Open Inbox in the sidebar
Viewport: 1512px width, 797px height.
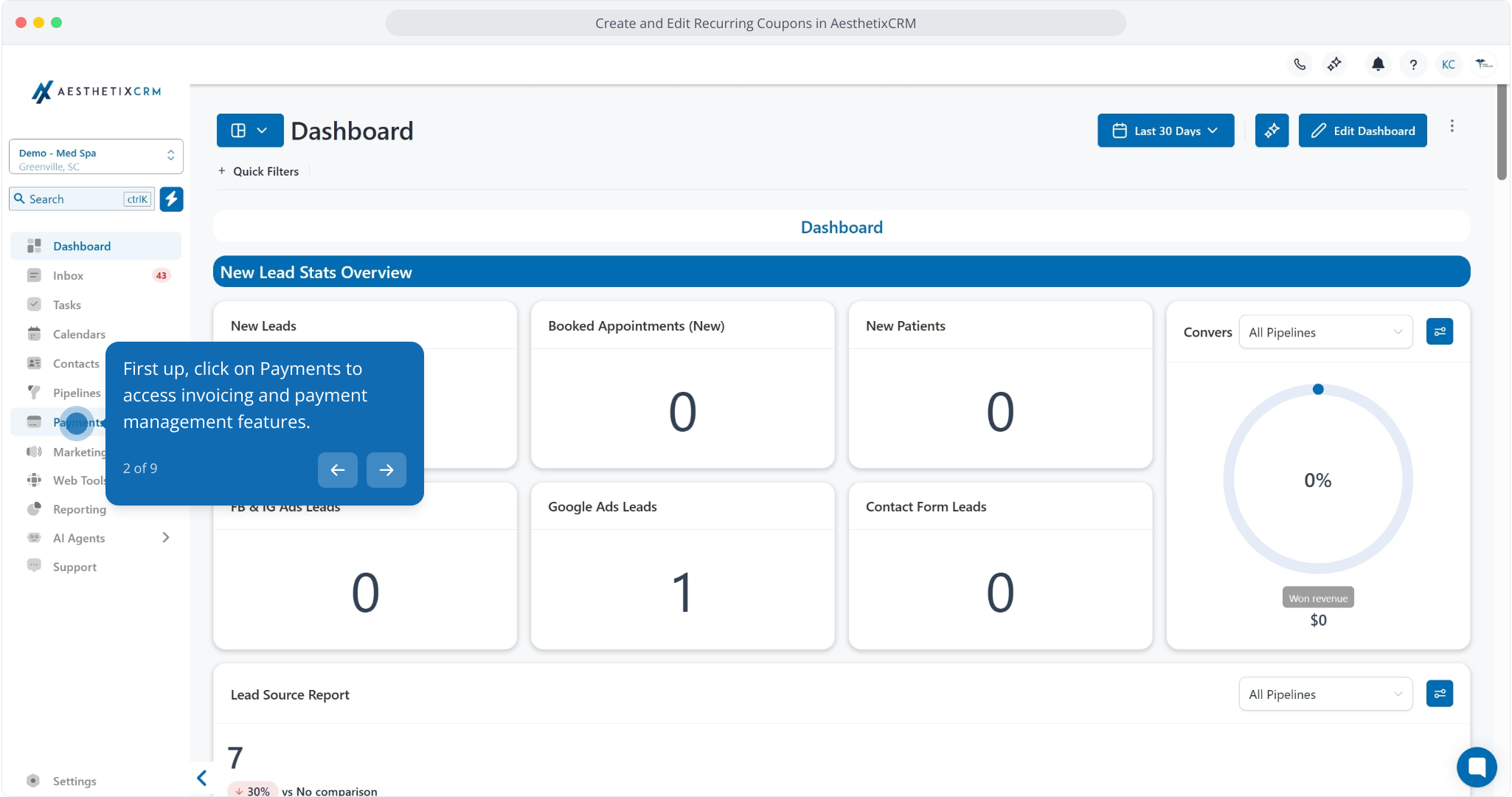click(68, 275)
